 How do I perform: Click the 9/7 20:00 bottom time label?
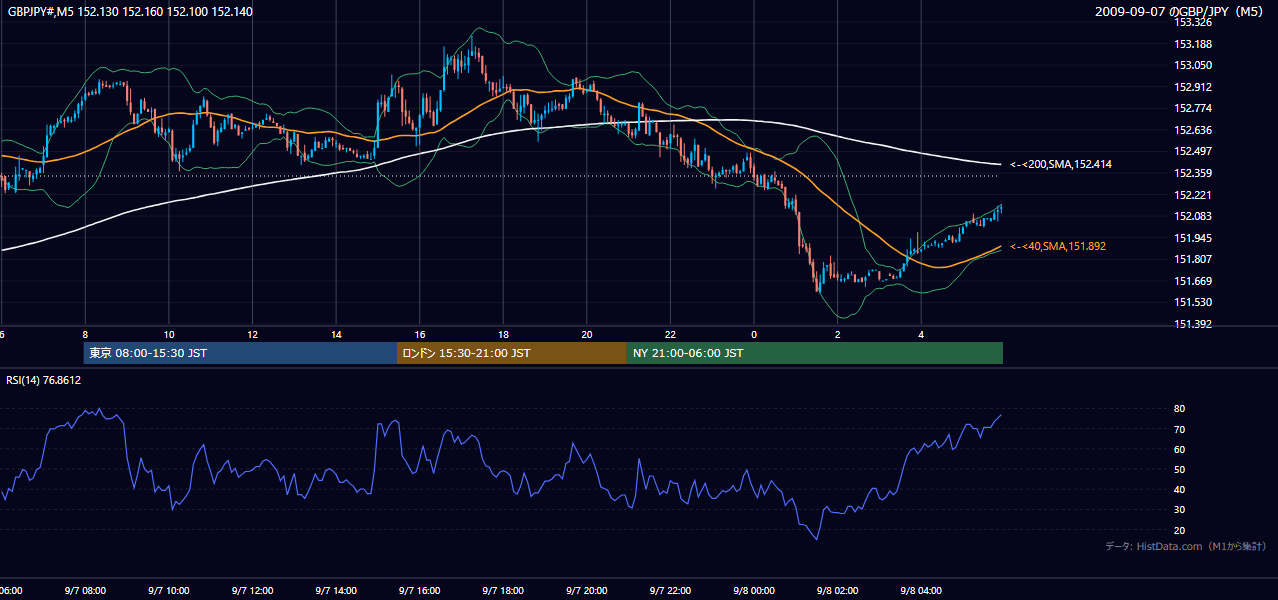point(587,591)
